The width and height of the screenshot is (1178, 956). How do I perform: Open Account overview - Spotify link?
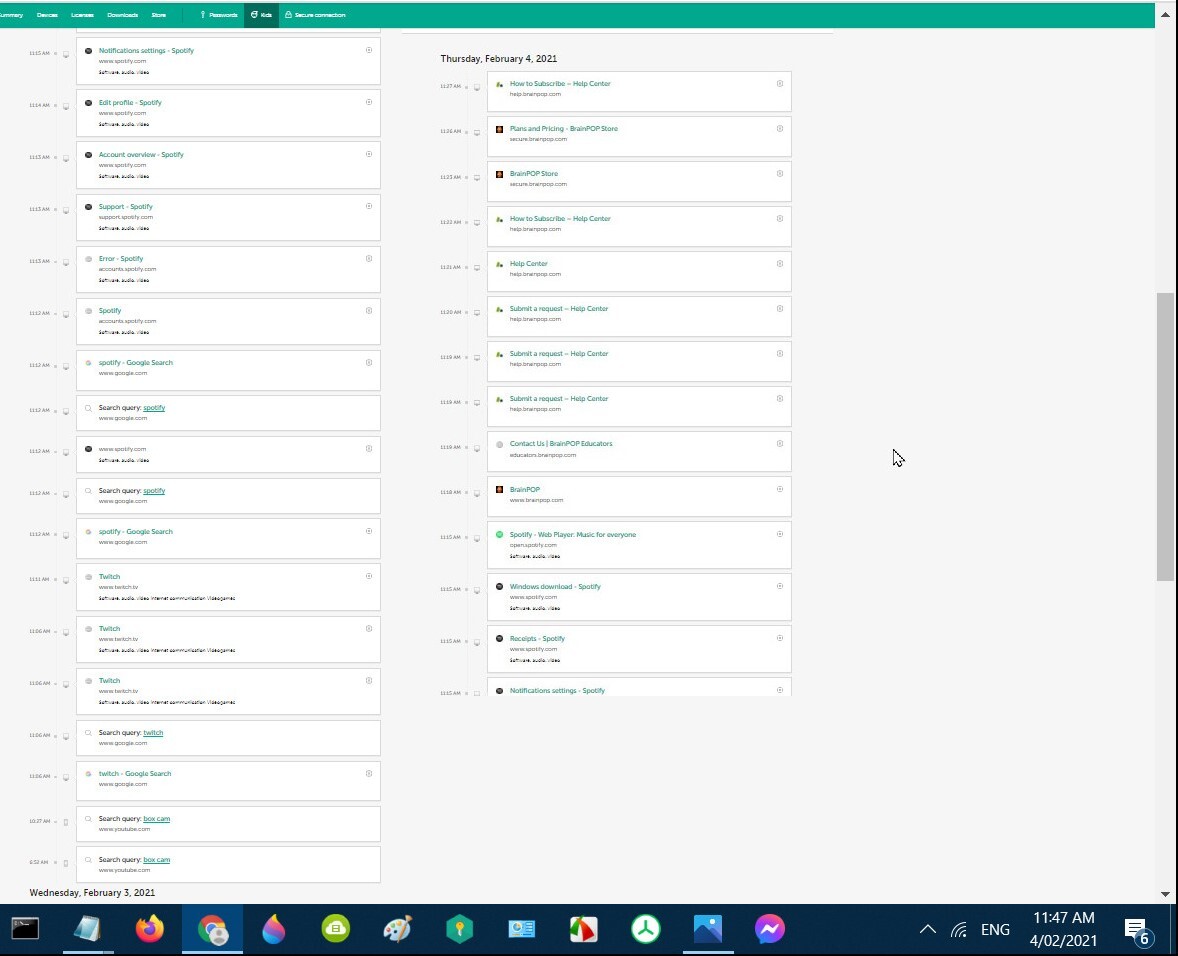coord(141,155)
